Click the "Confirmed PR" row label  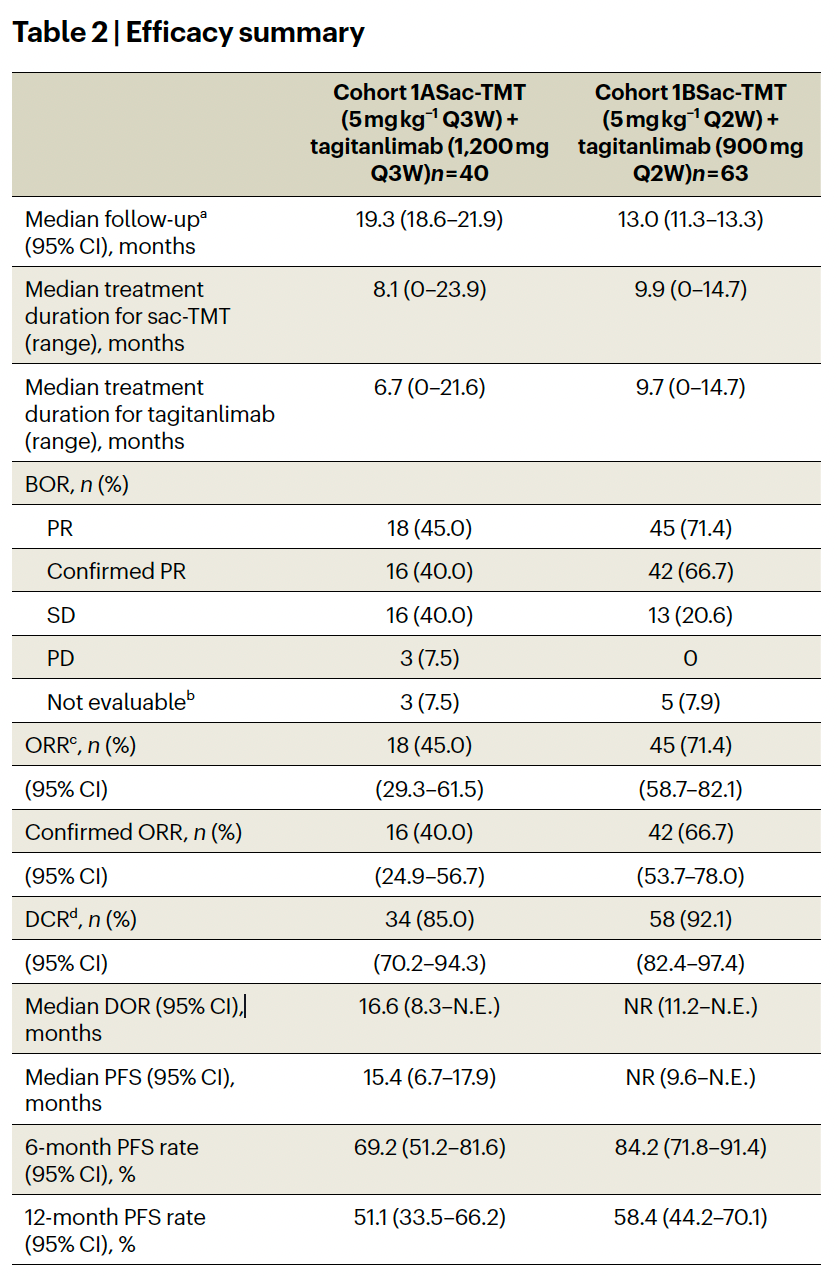click(x=116, y=572)
